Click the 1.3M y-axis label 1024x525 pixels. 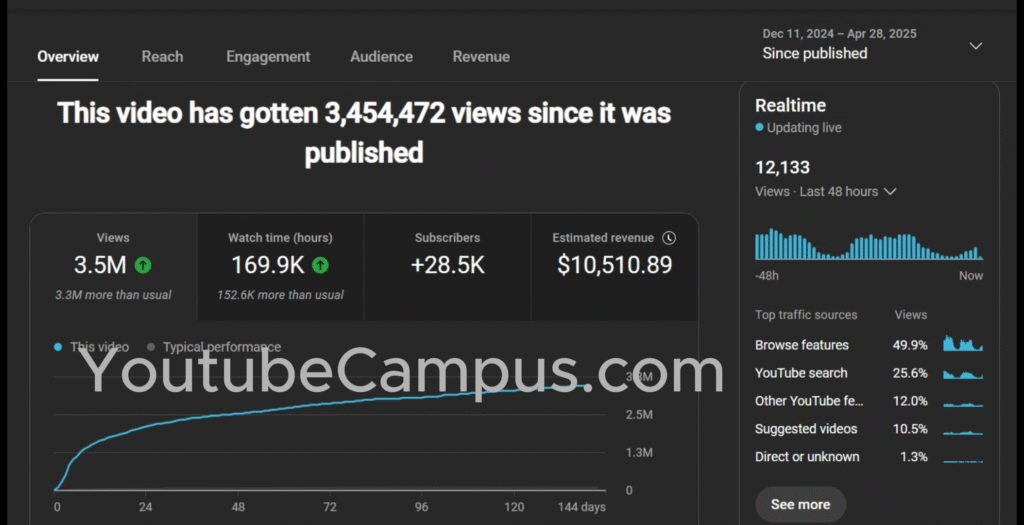(x=639, y=453)
